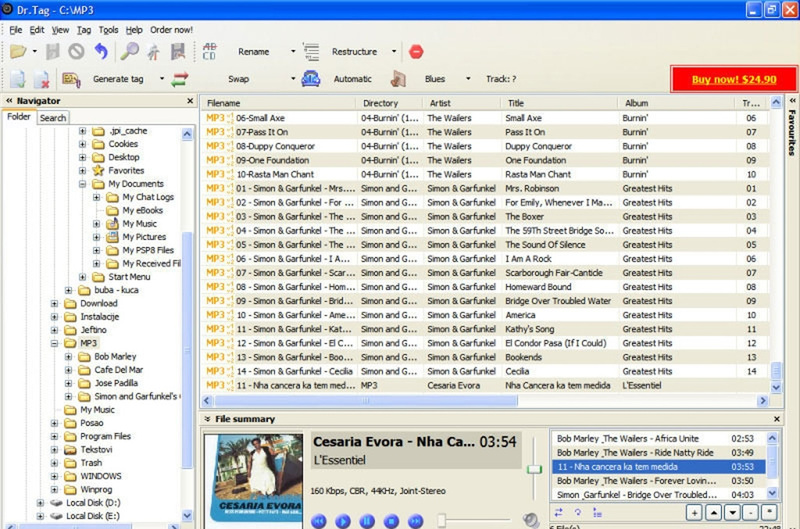Image resolution: width=800 pixels, height=529 pixels.
Task: Click the AB/CD rename icon
Action: pos(210,52)
